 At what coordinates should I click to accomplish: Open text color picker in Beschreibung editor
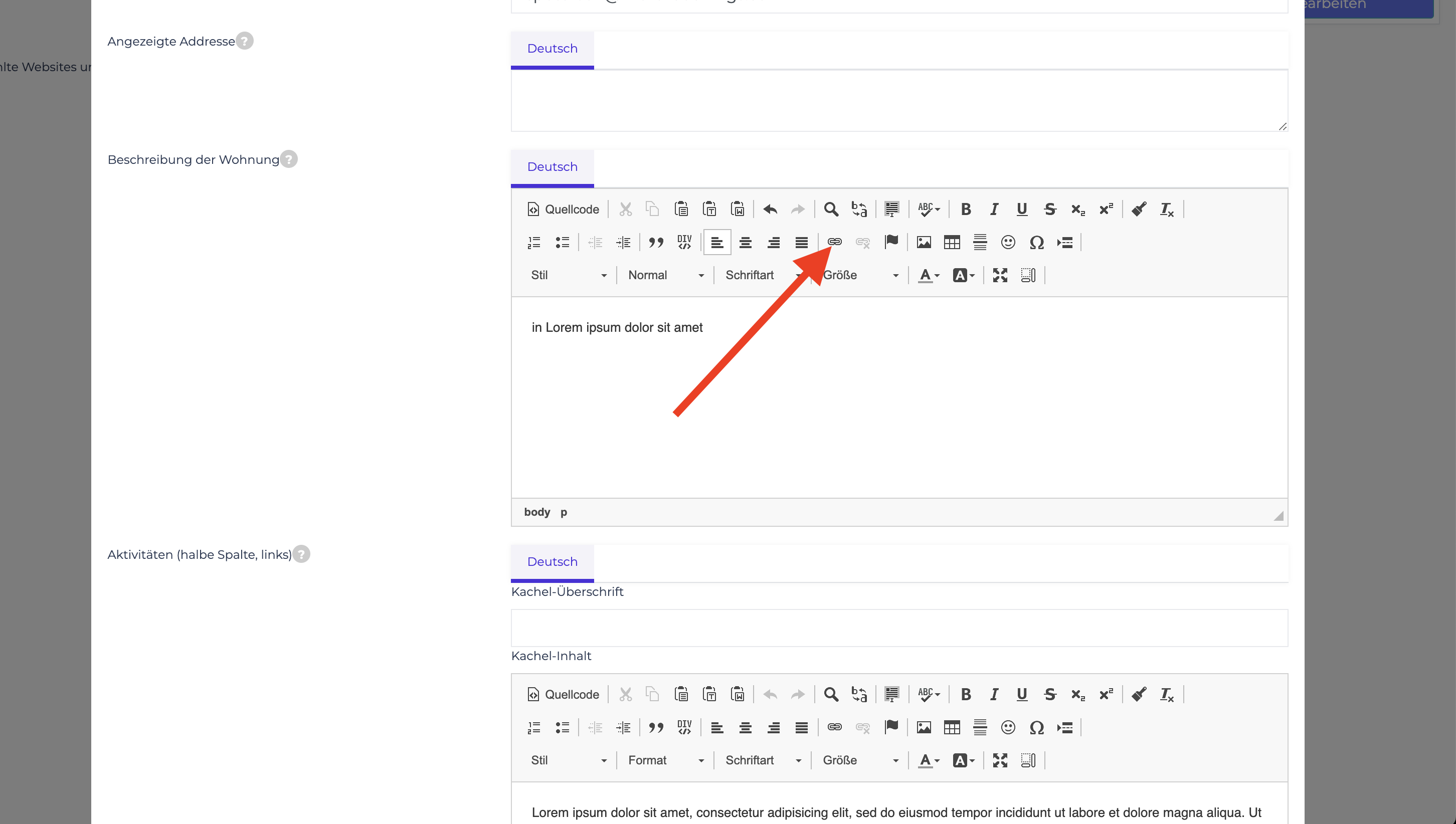[929, 275]
